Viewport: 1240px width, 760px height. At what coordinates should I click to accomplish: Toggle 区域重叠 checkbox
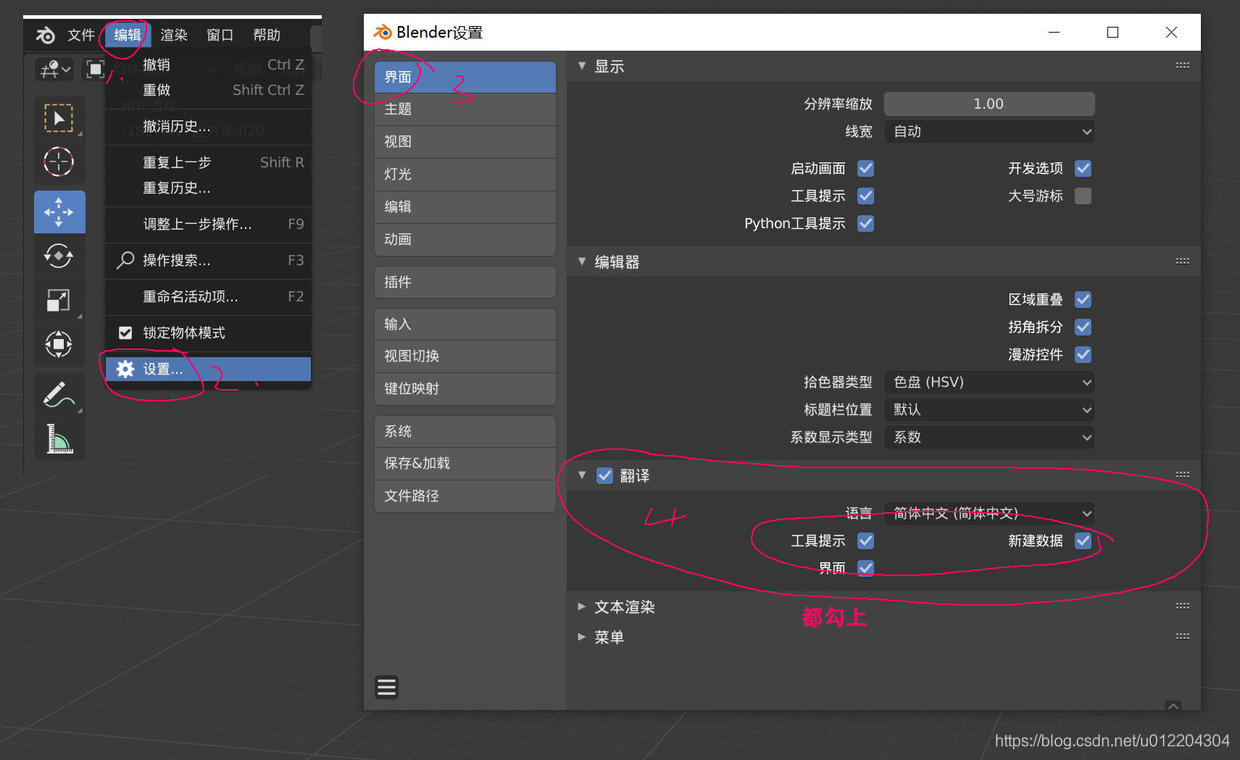[1083, 299]
